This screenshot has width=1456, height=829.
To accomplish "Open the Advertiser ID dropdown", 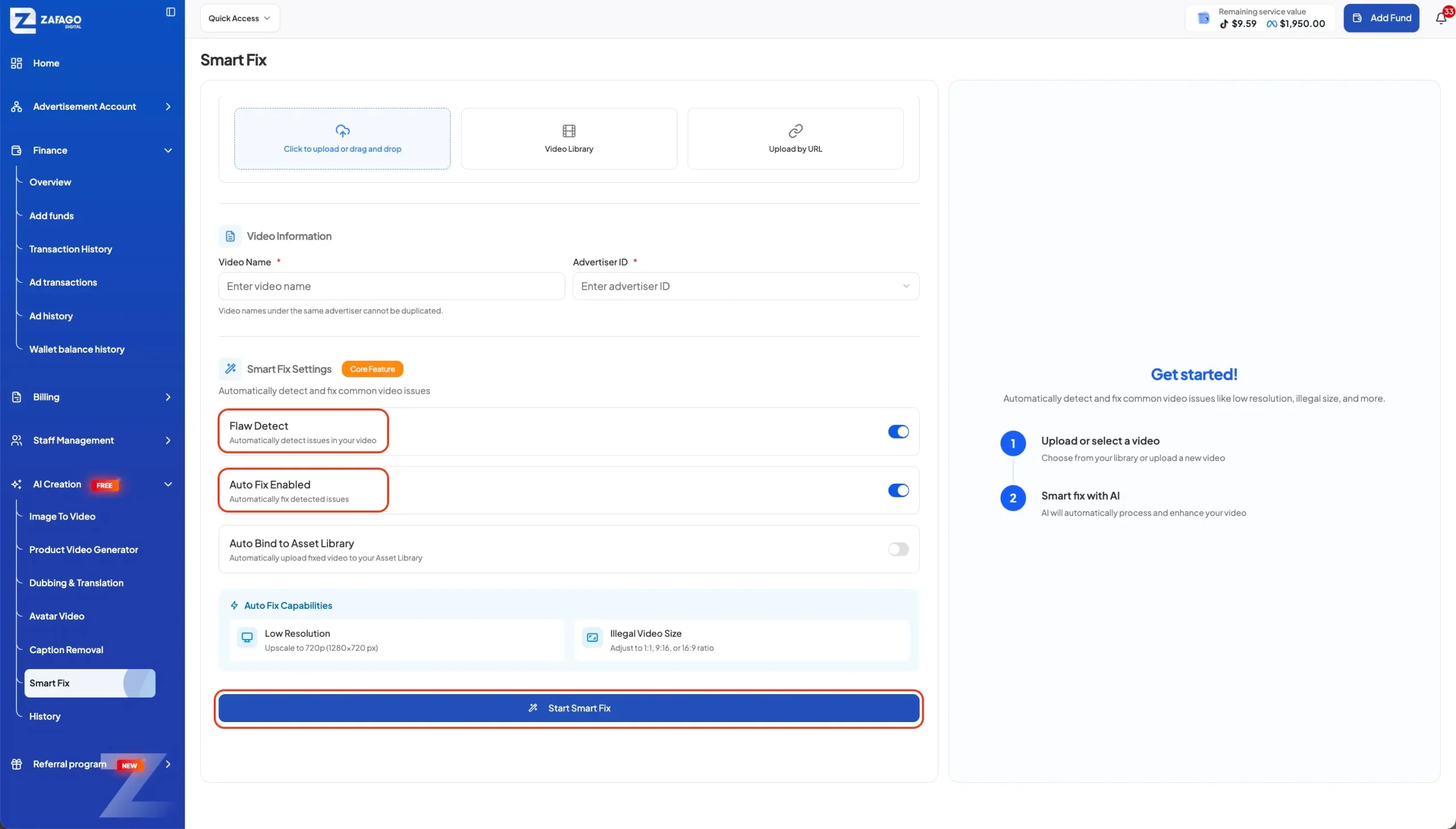I will (x=746, y=286).
